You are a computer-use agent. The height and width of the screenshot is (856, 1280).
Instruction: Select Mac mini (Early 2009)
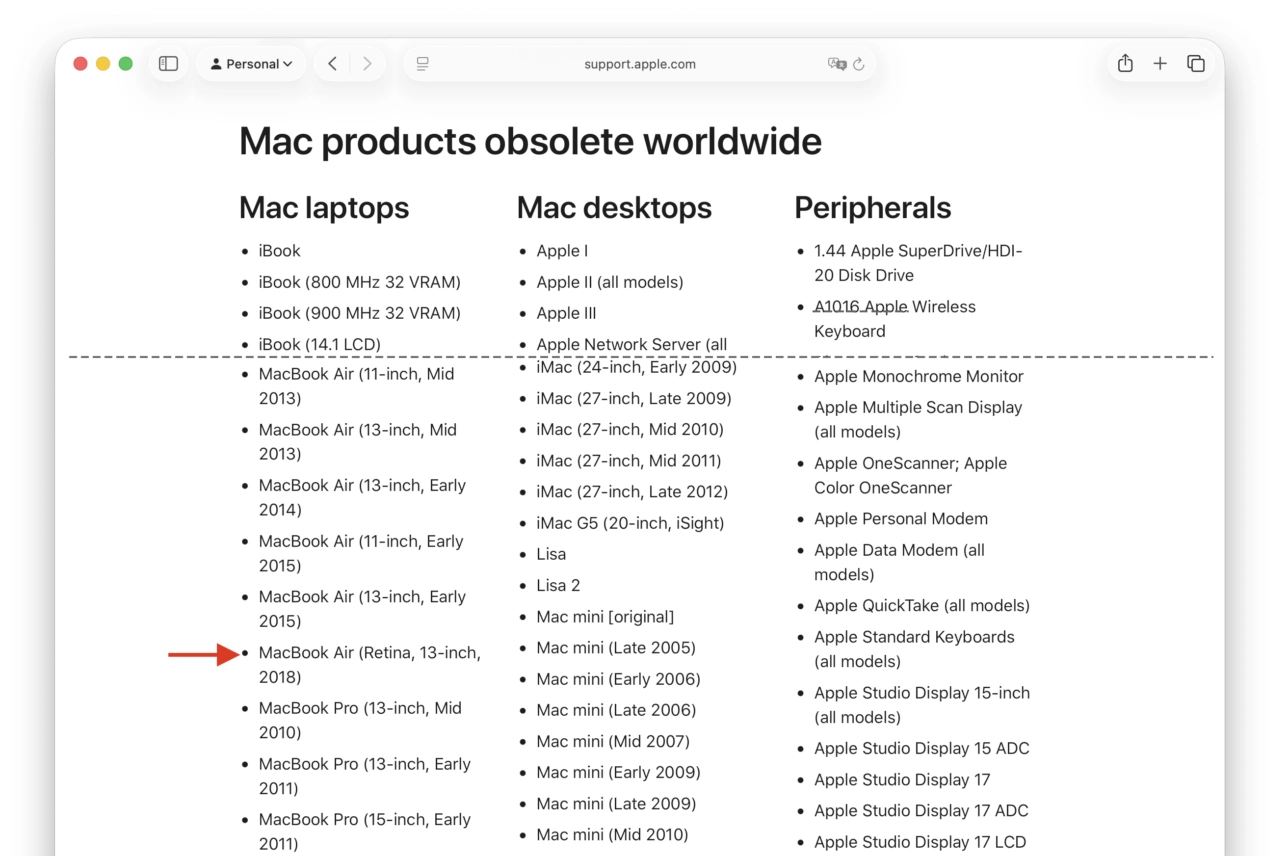(618, 772)
